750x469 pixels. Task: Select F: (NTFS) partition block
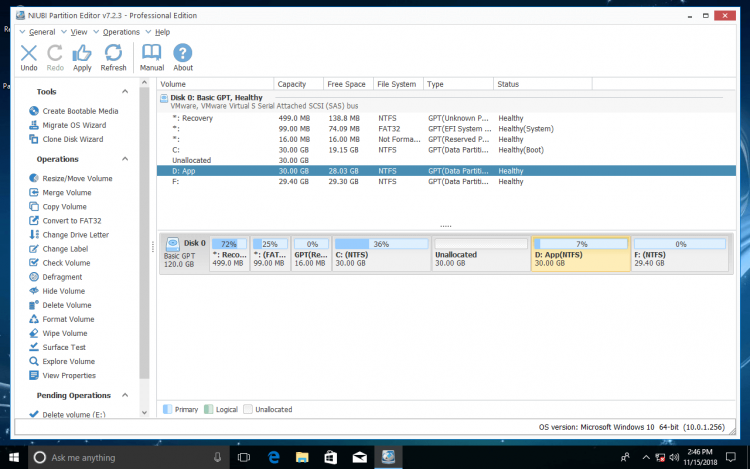[680, 254]
